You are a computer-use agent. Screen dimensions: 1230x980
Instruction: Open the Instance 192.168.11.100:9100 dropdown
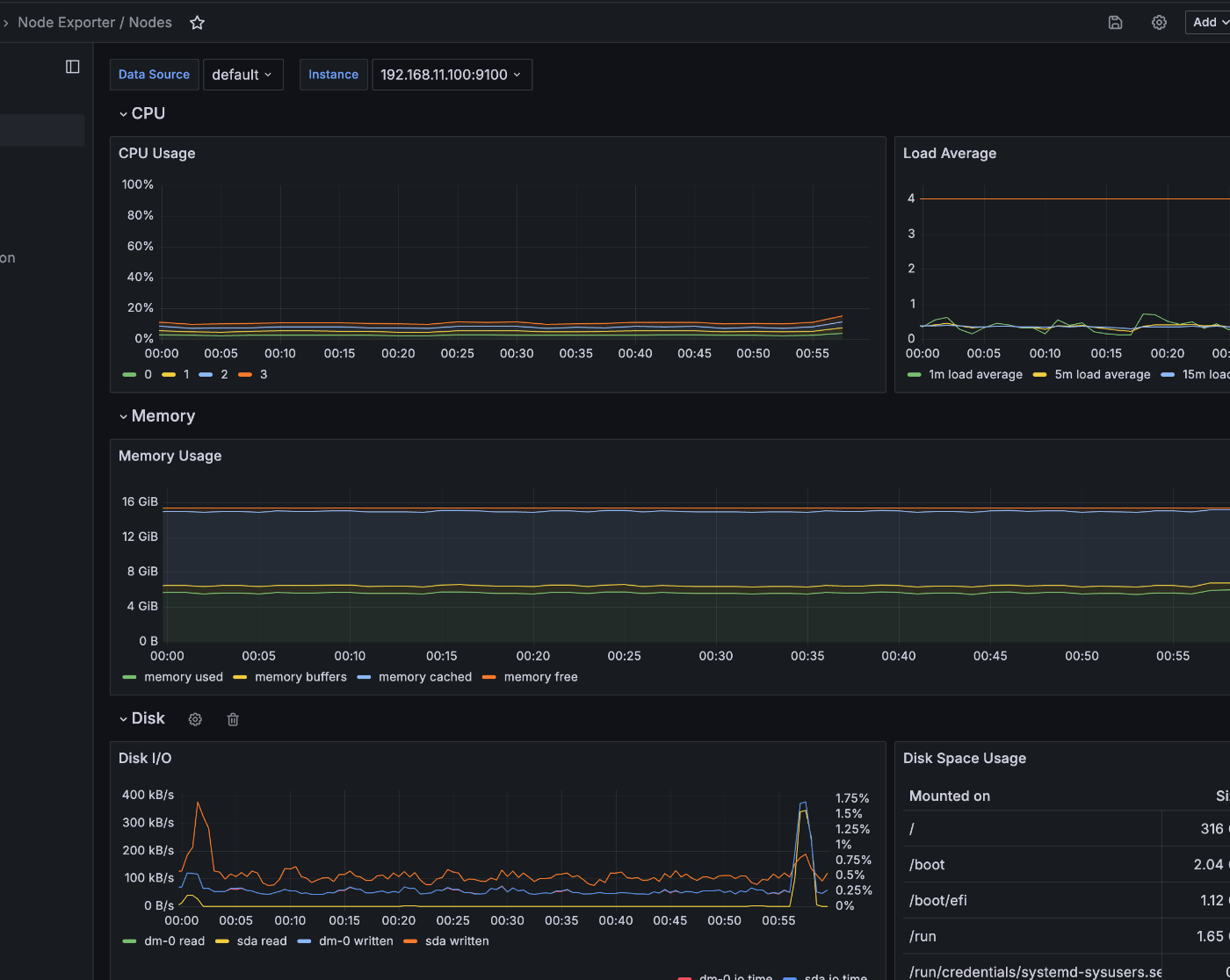[x=452, y=75]
